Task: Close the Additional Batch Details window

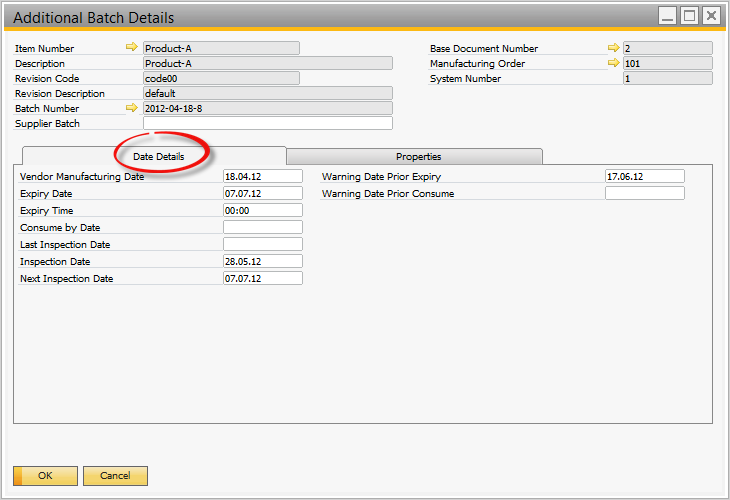Action: 711,16
